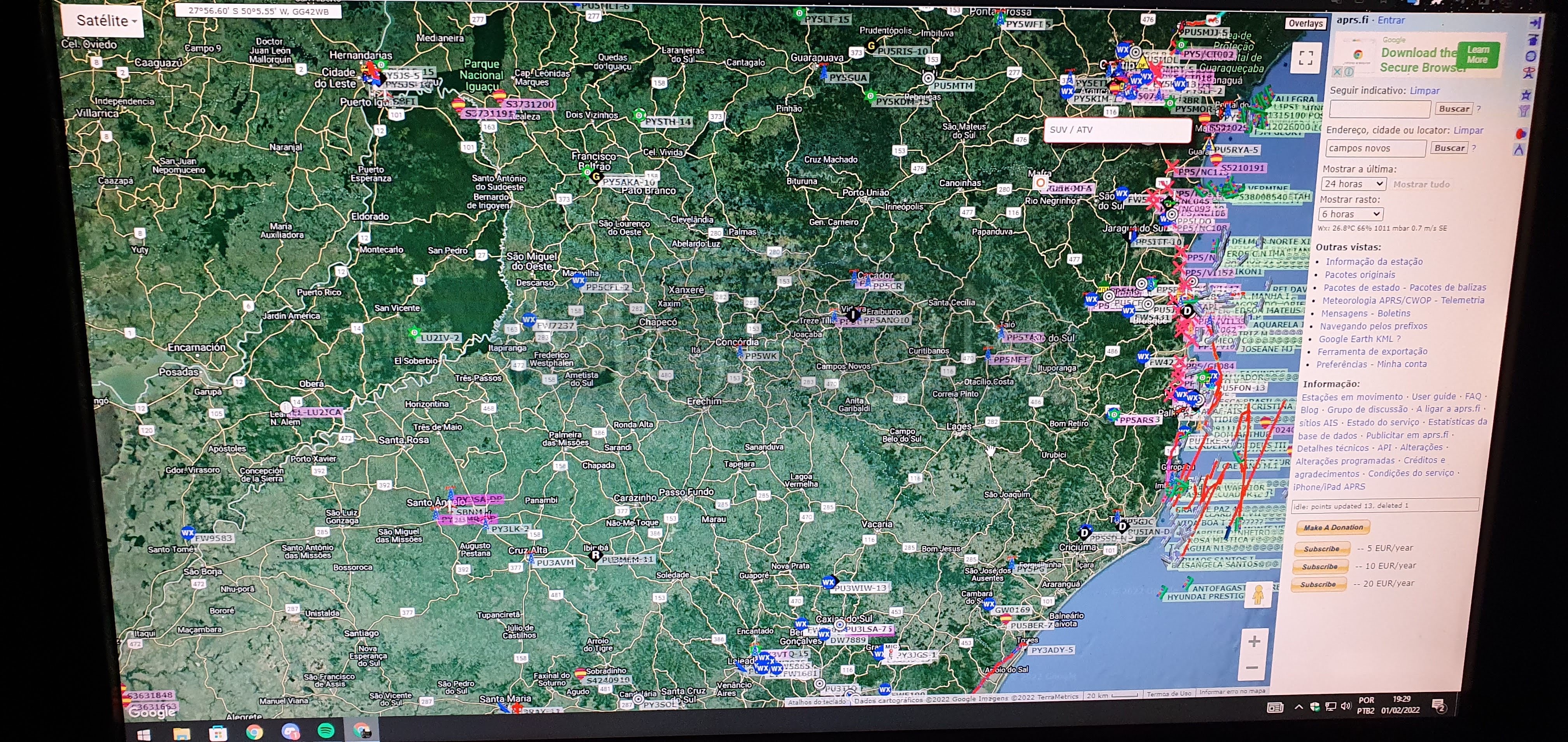This screenshot has height=742, width=1568.
Task: Click the home/center map icon in side strip
Action: (1533, 40)
